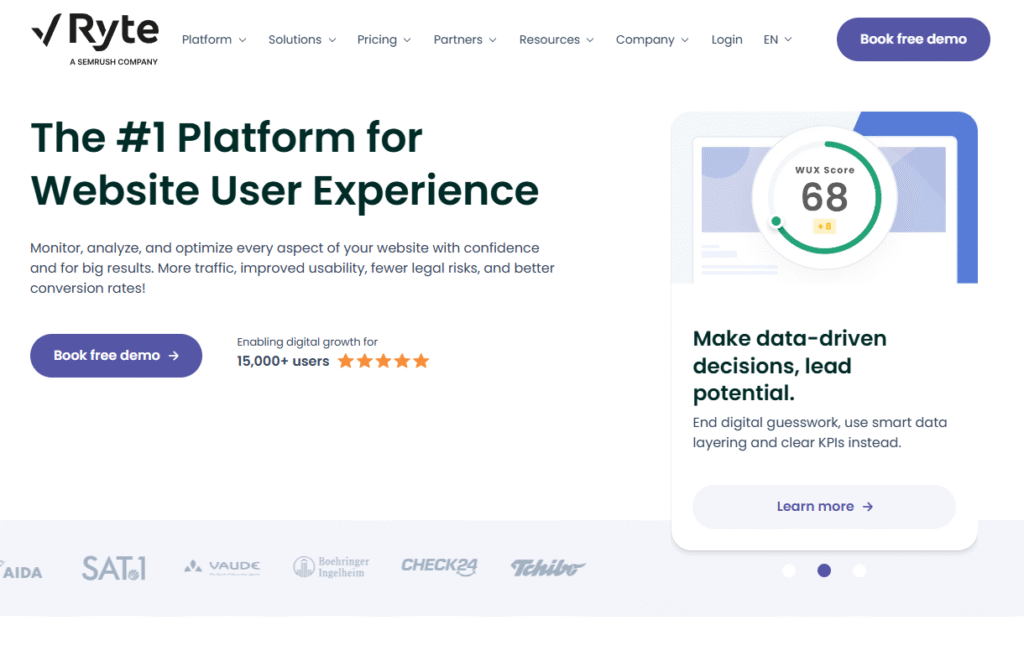
Task: Click the AIDA logo
Action: (x=22, y=571)
